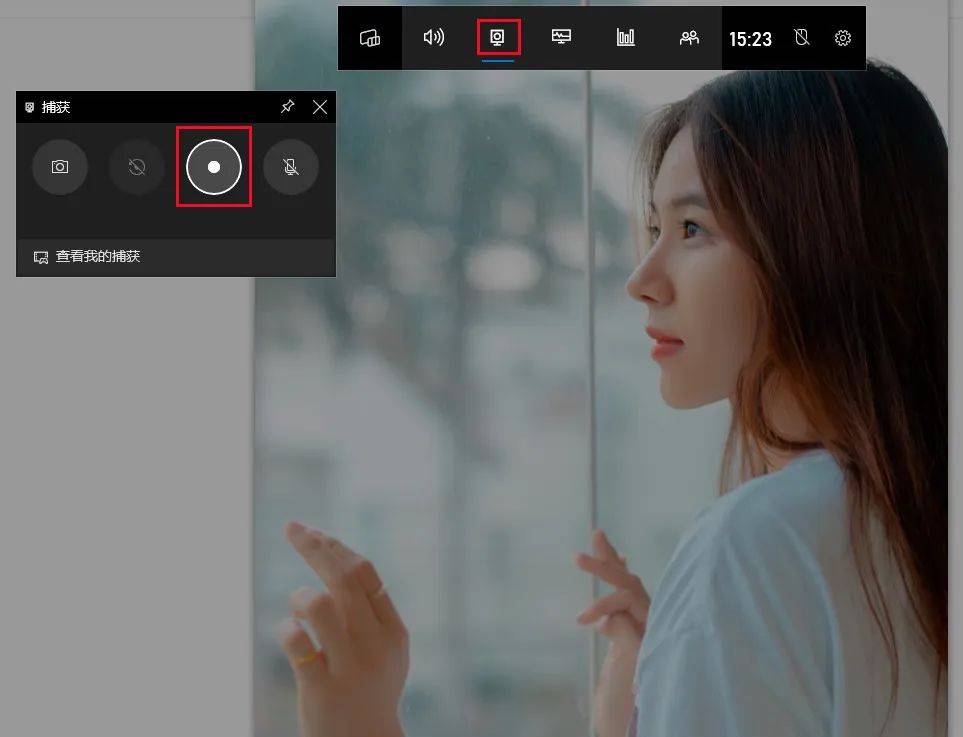Screen dimensions: 963x737
Task: Pin the 捕获 capture widget
Action: [287, 106]
